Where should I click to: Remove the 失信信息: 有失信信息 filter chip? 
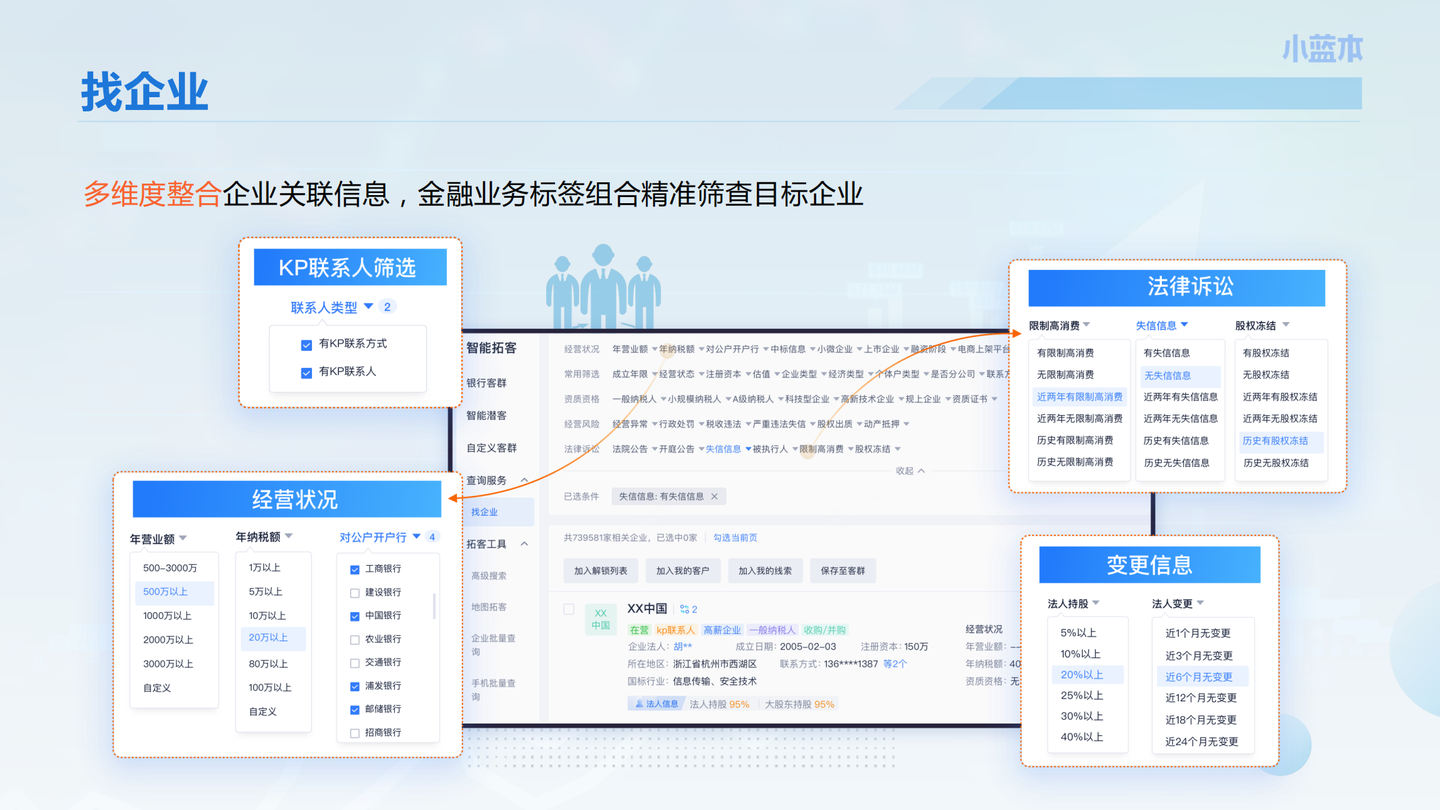pos(714,496)
